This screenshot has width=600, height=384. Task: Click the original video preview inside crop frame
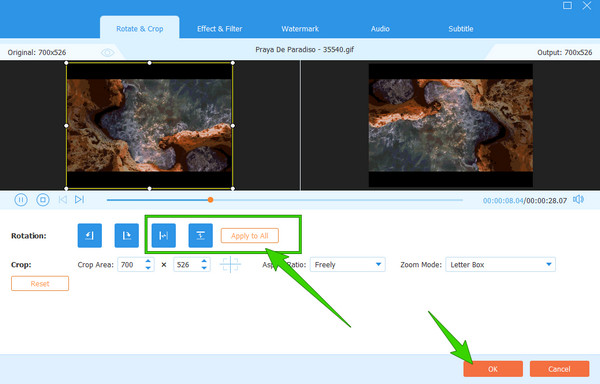[x=150, y=125]
